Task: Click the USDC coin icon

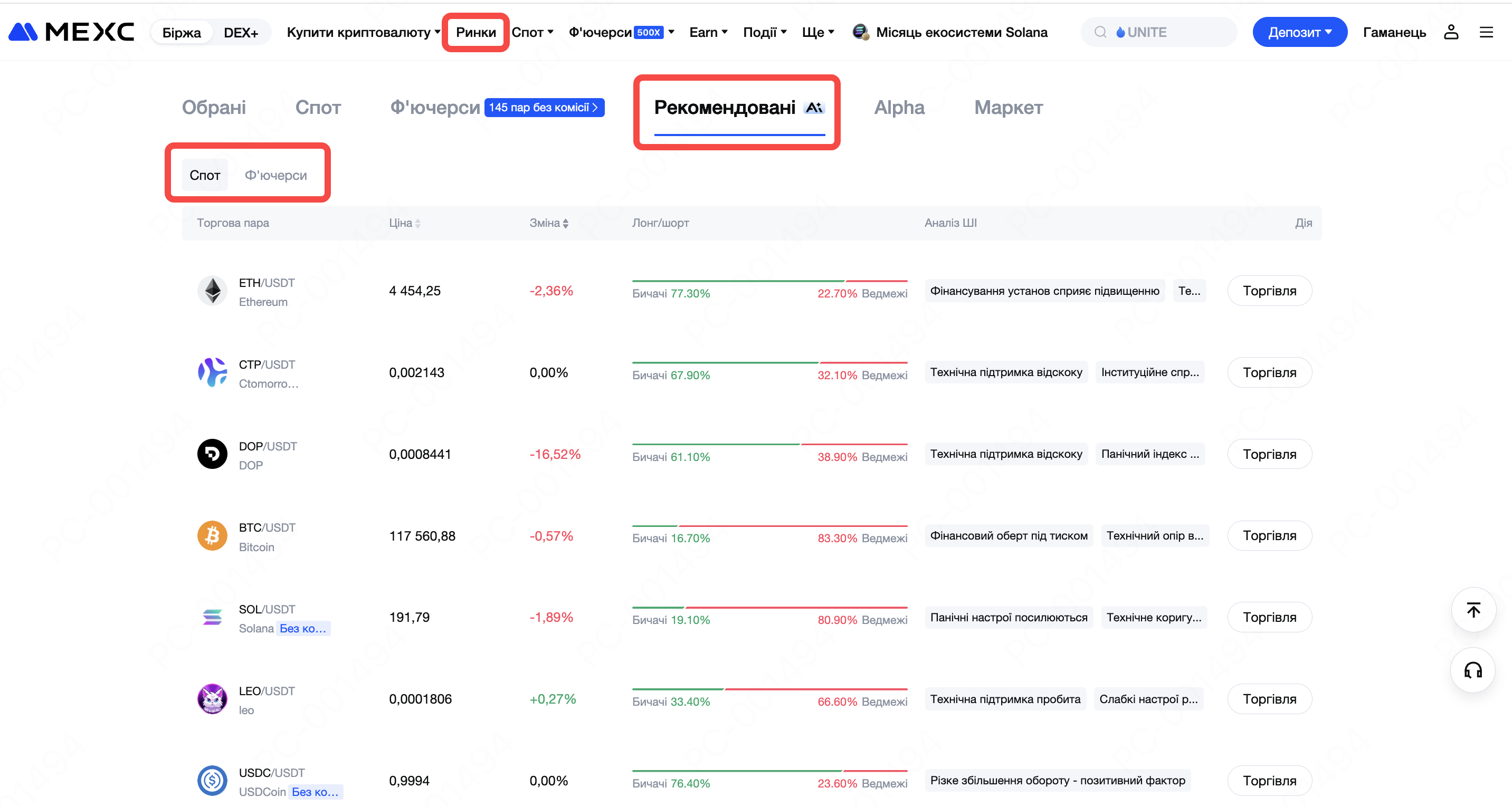Action: pos(213,781)
